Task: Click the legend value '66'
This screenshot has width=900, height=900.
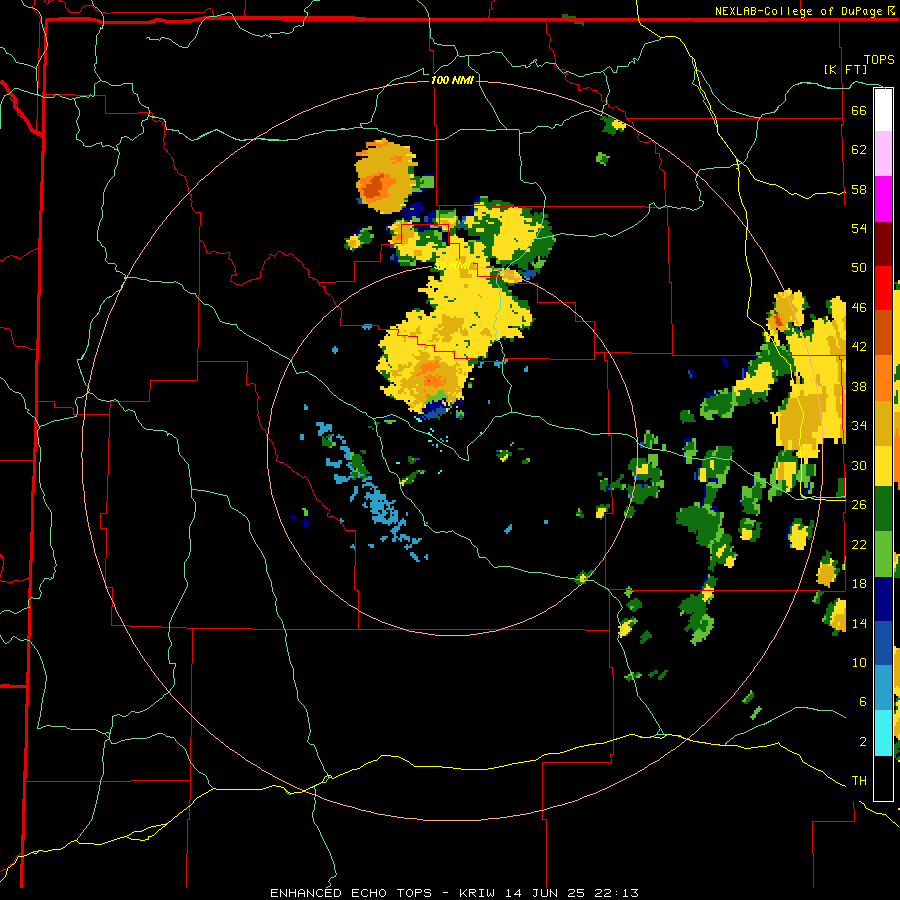Action: point(859,110)
